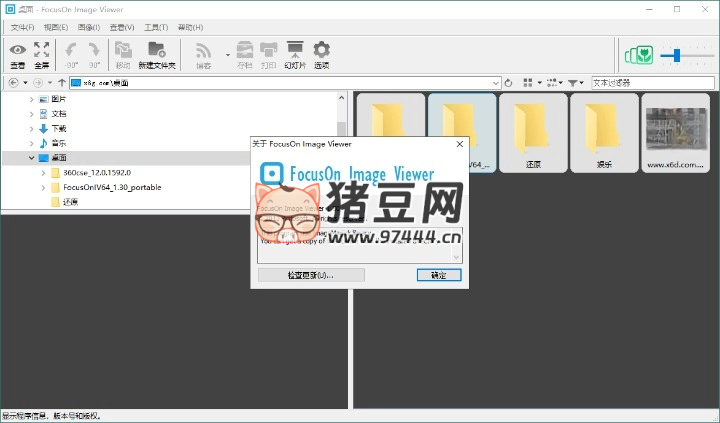The width and height of the screenshot is (720, 423).
Task: Go up one folder level with up arrow
Action: pyautogui.click(x=62, y=83)
